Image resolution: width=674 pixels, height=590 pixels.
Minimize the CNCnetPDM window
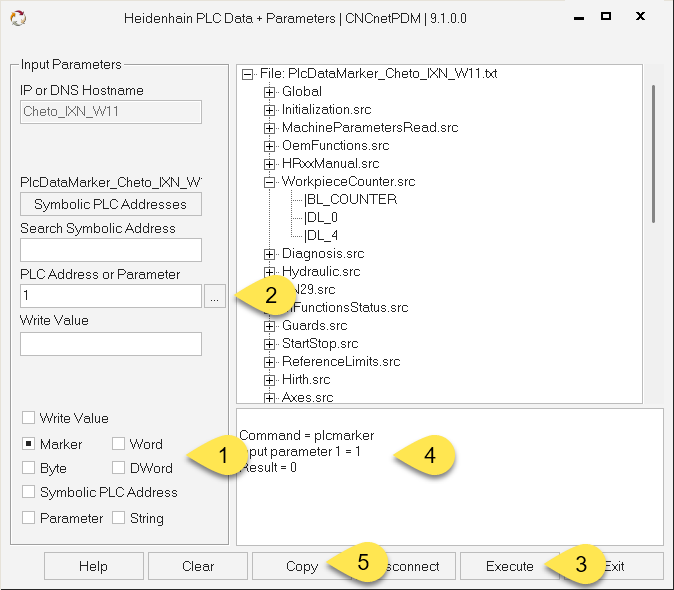click(x=579, y=18)
